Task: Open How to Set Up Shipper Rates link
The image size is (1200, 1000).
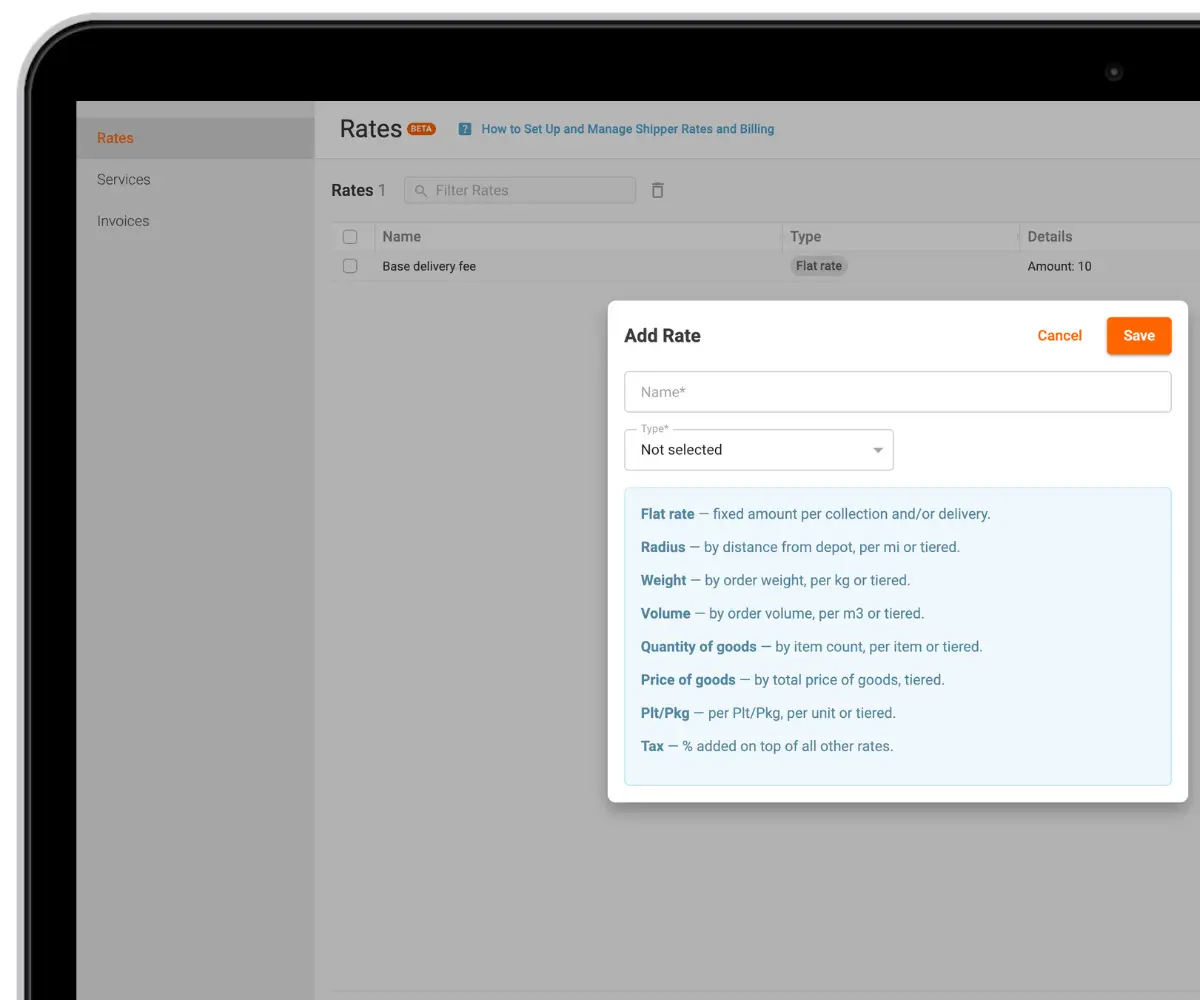Action: [x=628, y=129]
